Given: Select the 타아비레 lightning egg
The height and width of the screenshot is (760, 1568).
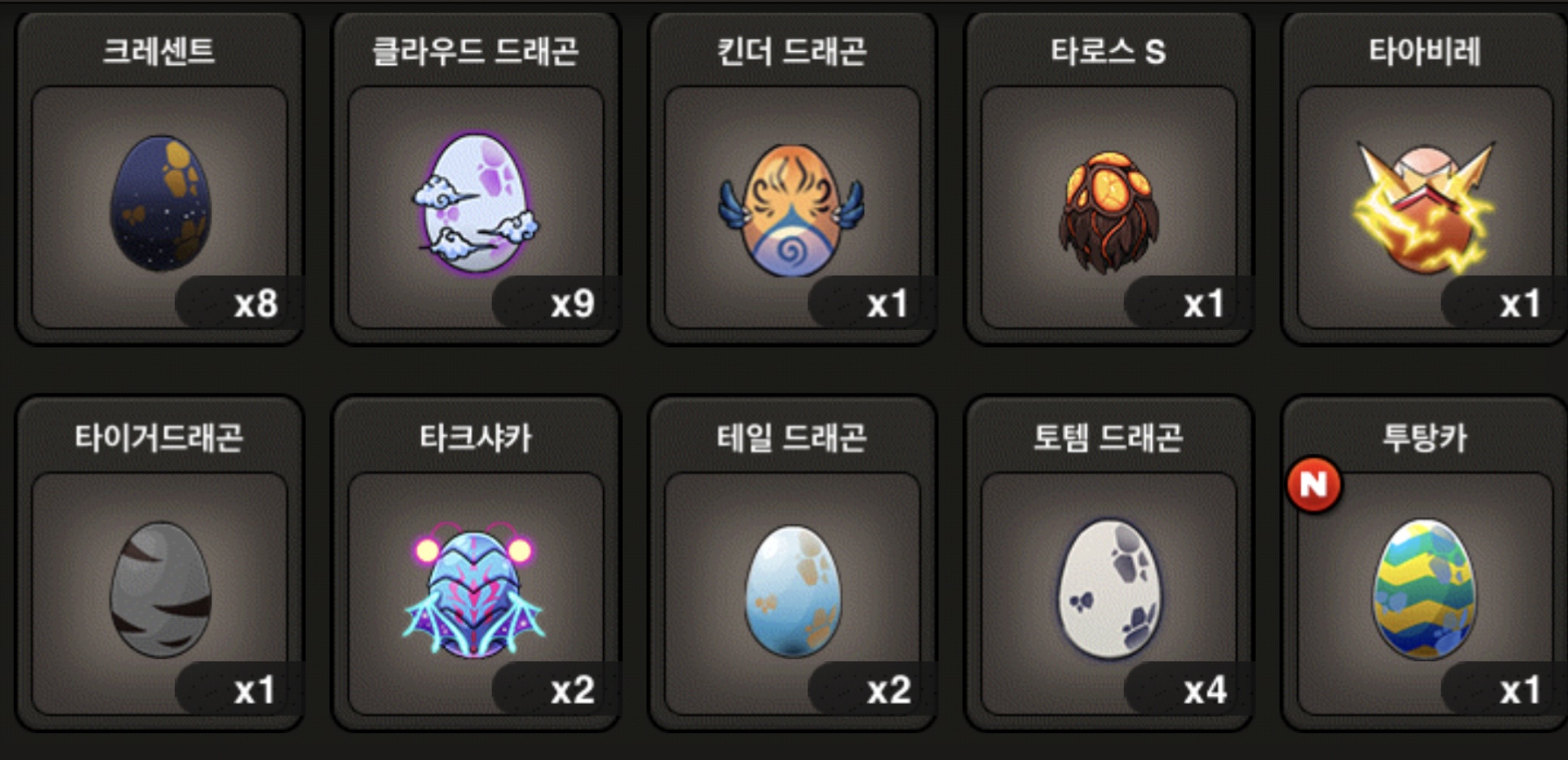Looking at the screenshot, I should point(1424,207).
